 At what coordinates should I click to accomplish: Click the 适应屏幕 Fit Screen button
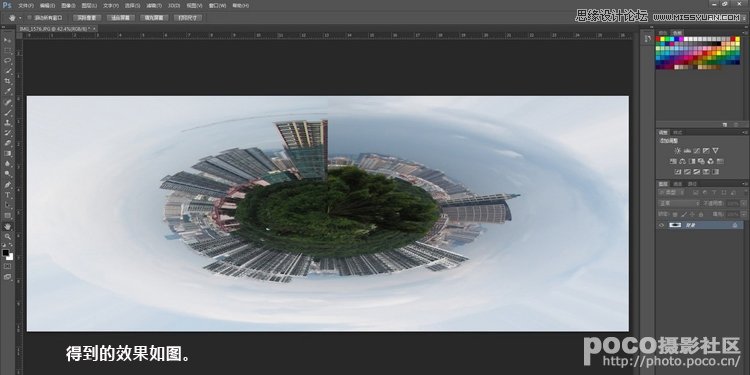(x=121, y=18)
